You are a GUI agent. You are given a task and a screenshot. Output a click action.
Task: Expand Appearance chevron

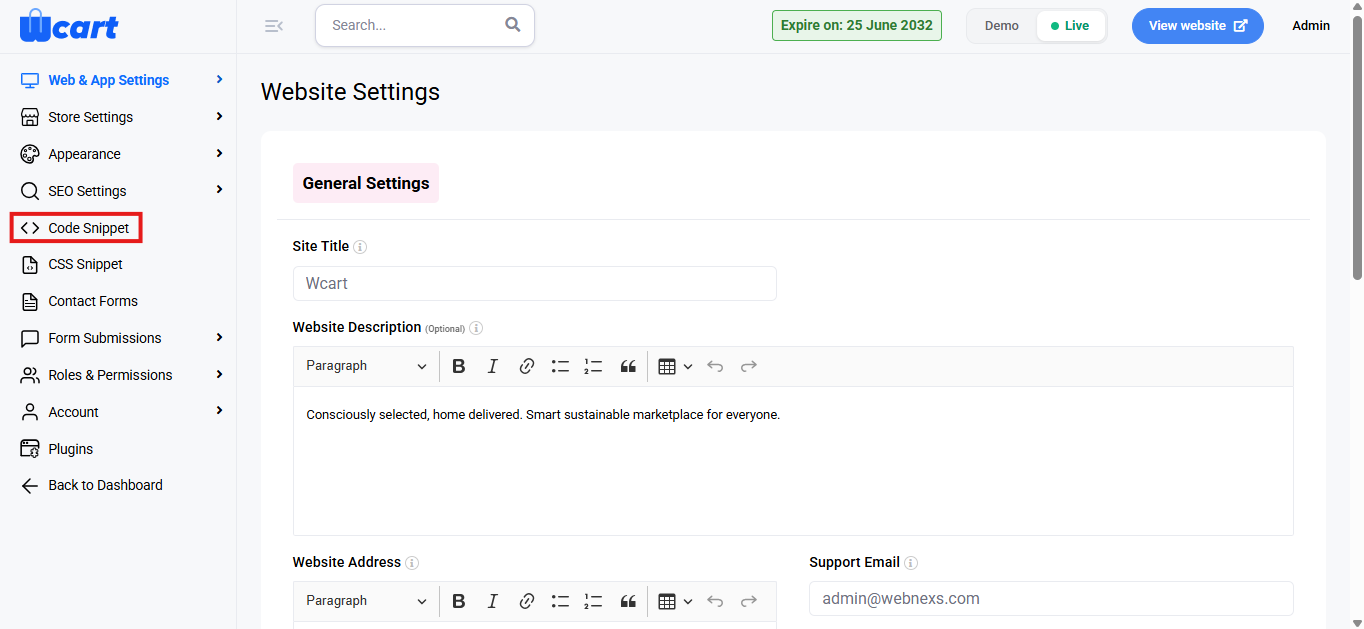[x=219, y=153]
